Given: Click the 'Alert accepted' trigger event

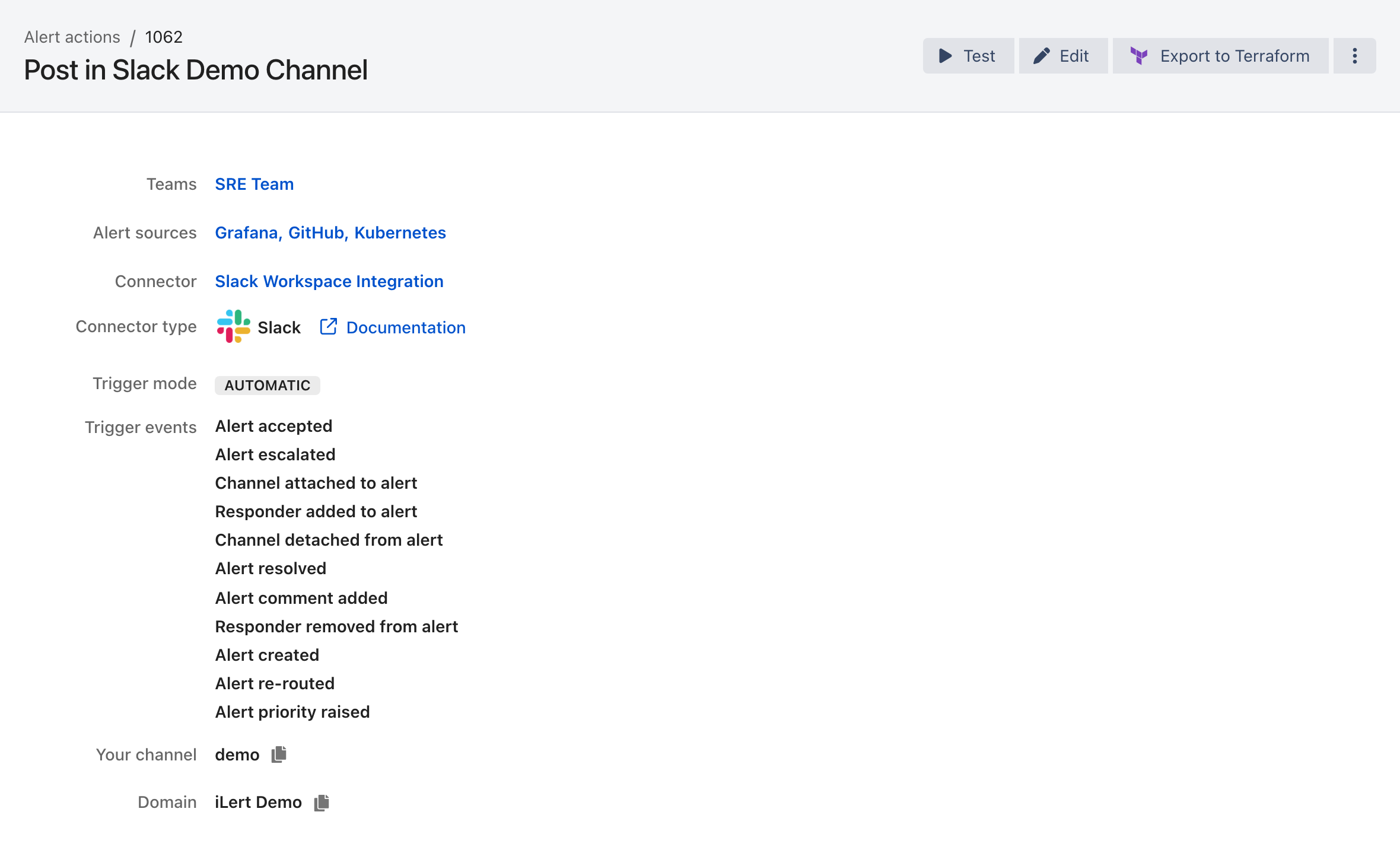Looking at the screenshot, I should pos(273,426).
